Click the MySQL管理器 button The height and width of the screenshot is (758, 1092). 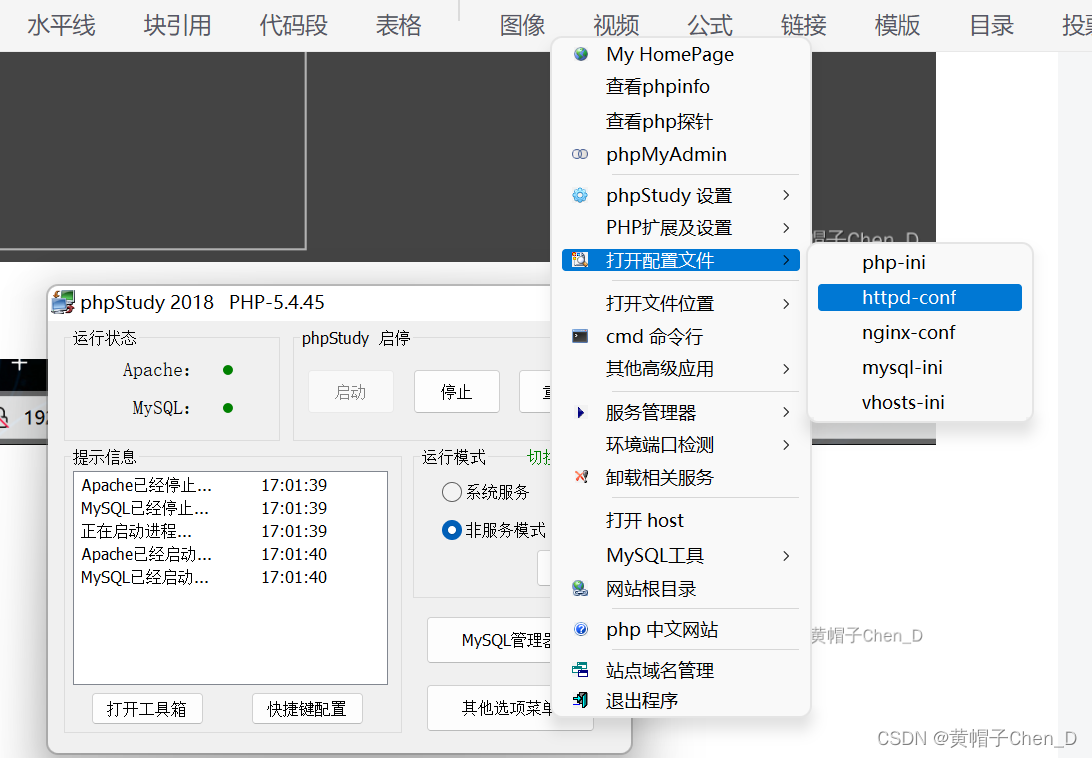[489, 640]
